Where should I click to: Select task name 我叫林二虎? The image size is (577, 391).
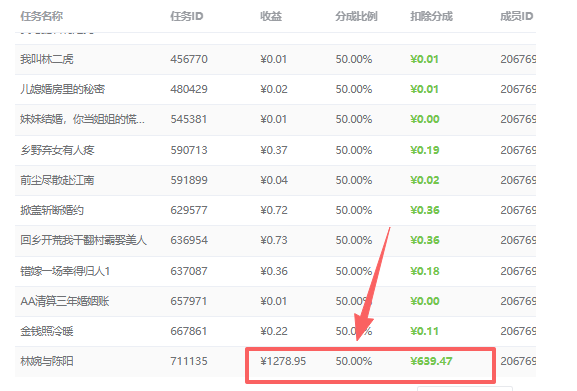[x=47, y=59]
